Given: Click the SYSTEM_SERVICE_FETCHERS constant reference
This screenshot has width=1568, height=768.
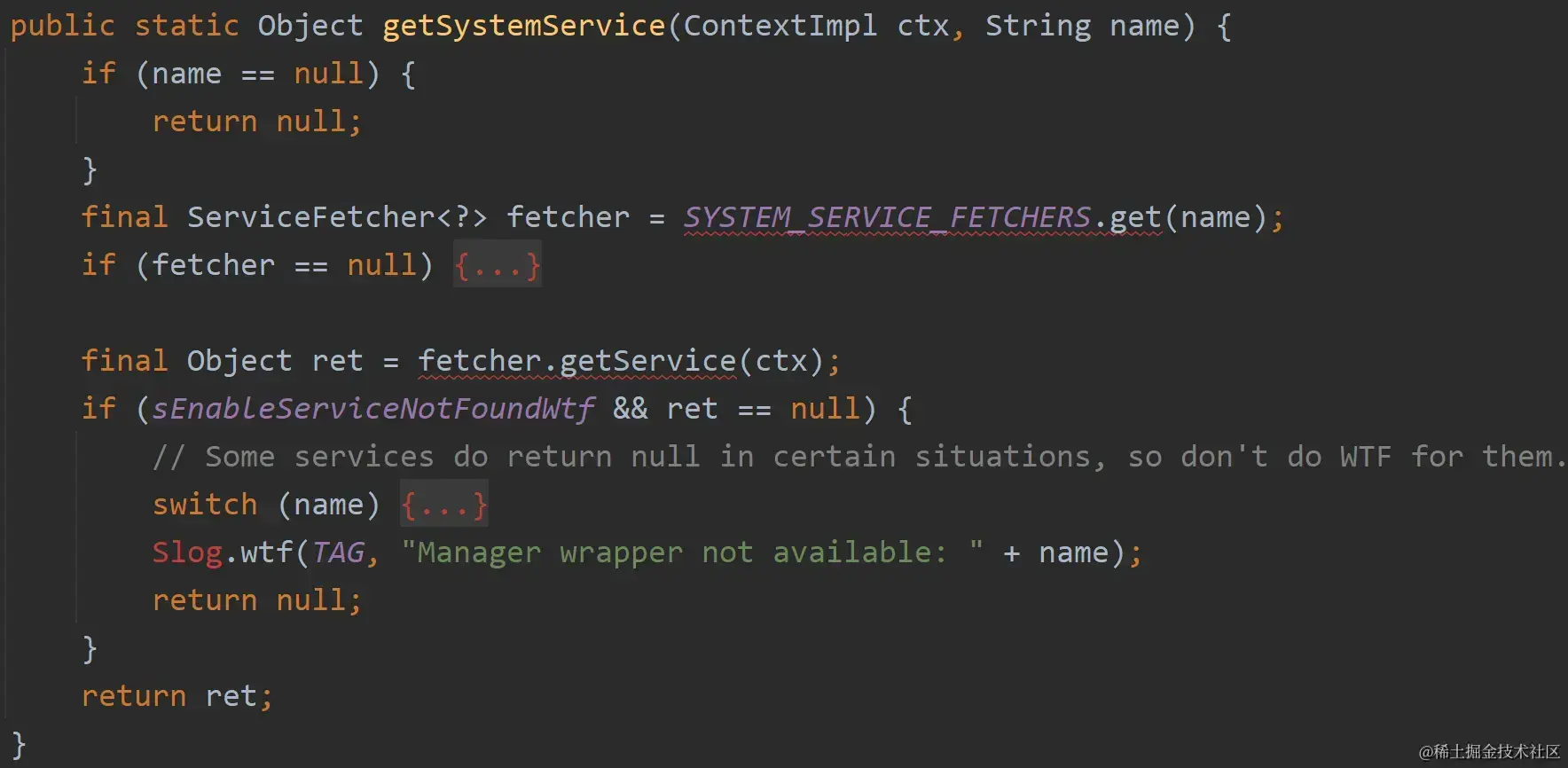Looking at the screenshot, I should (887, 217).
